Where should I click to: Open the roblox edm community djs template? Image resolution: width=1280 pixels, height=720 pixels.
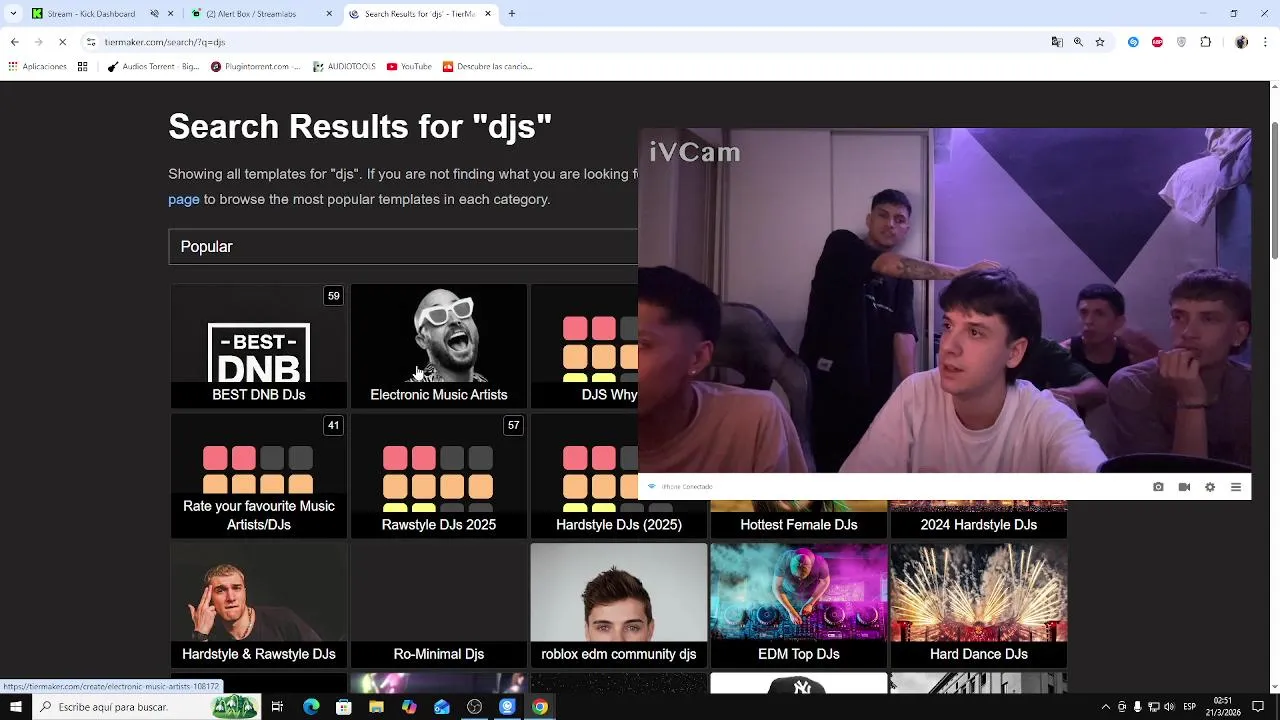pos(619,605)
